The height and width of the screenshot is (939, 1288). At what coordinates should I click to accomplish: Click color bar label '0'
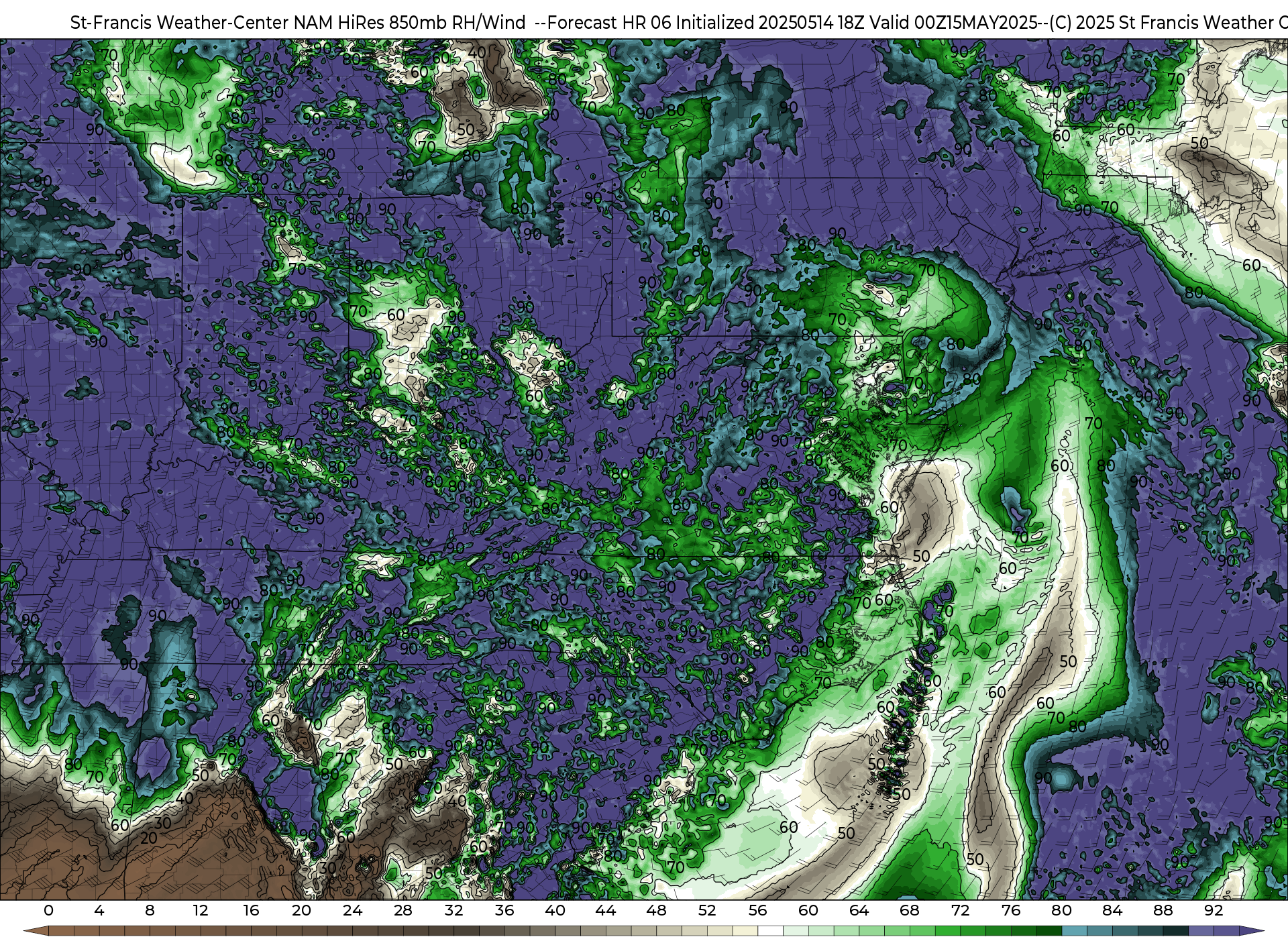(x=48, y=910)
